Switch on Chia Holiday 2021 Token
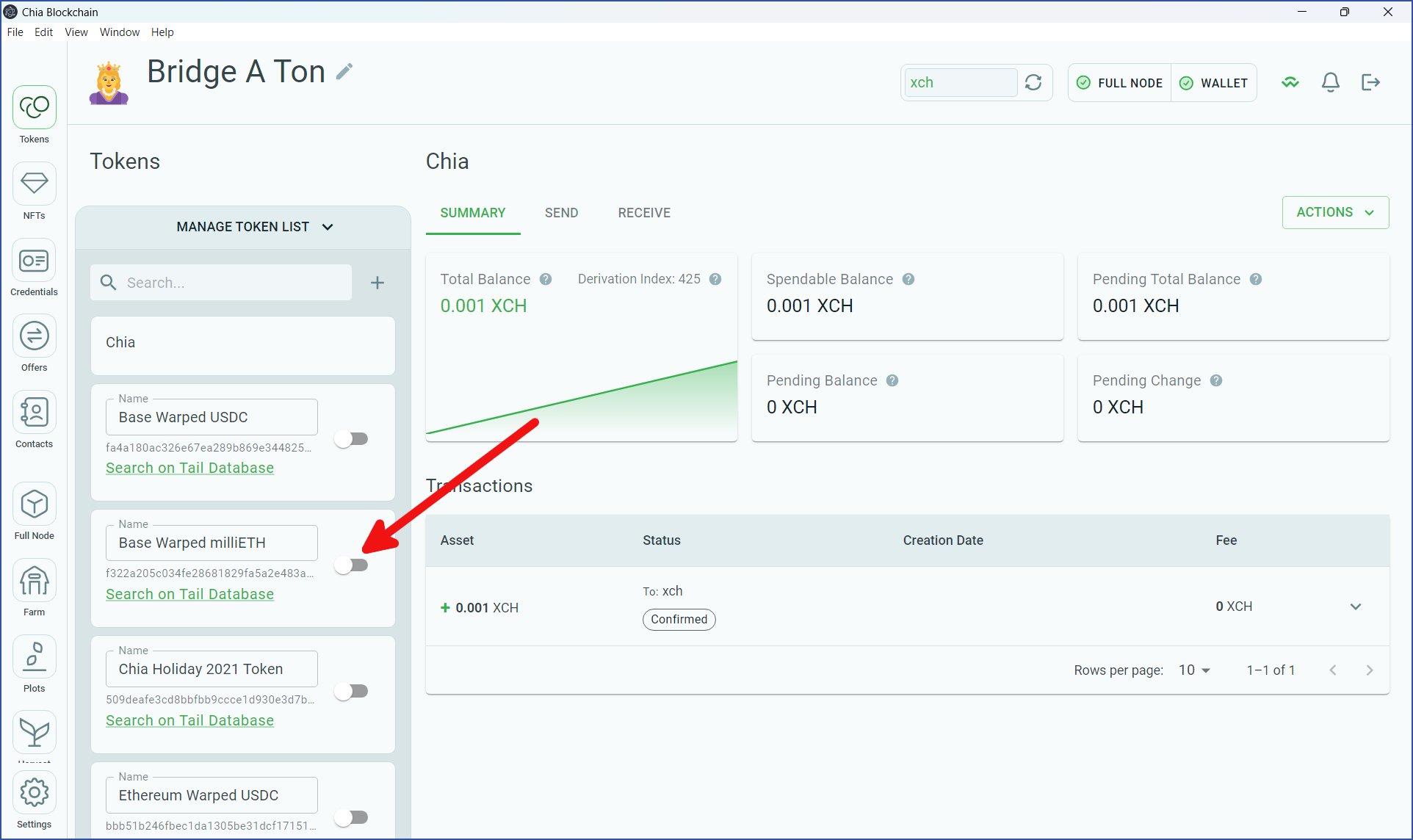This screenshot has width=1413, height=840. coord(351,691)
